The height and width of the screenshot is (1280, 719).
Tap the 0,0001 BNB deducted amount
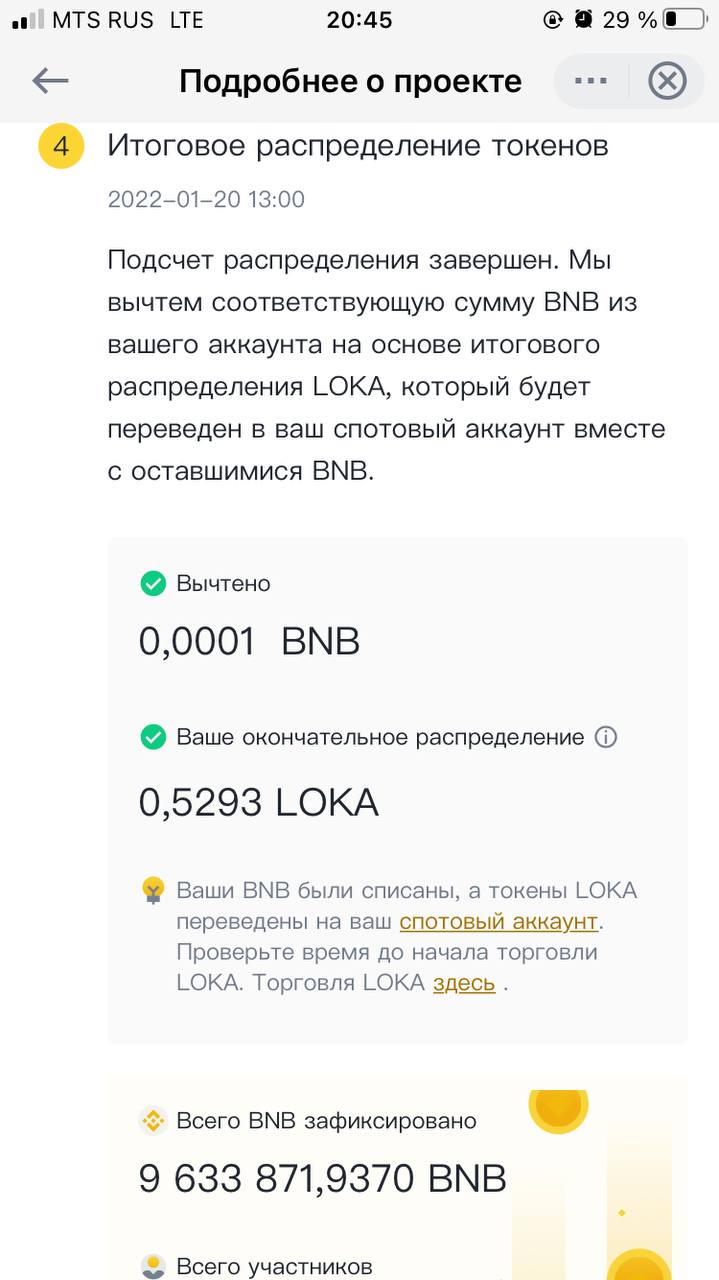point(249,641)
